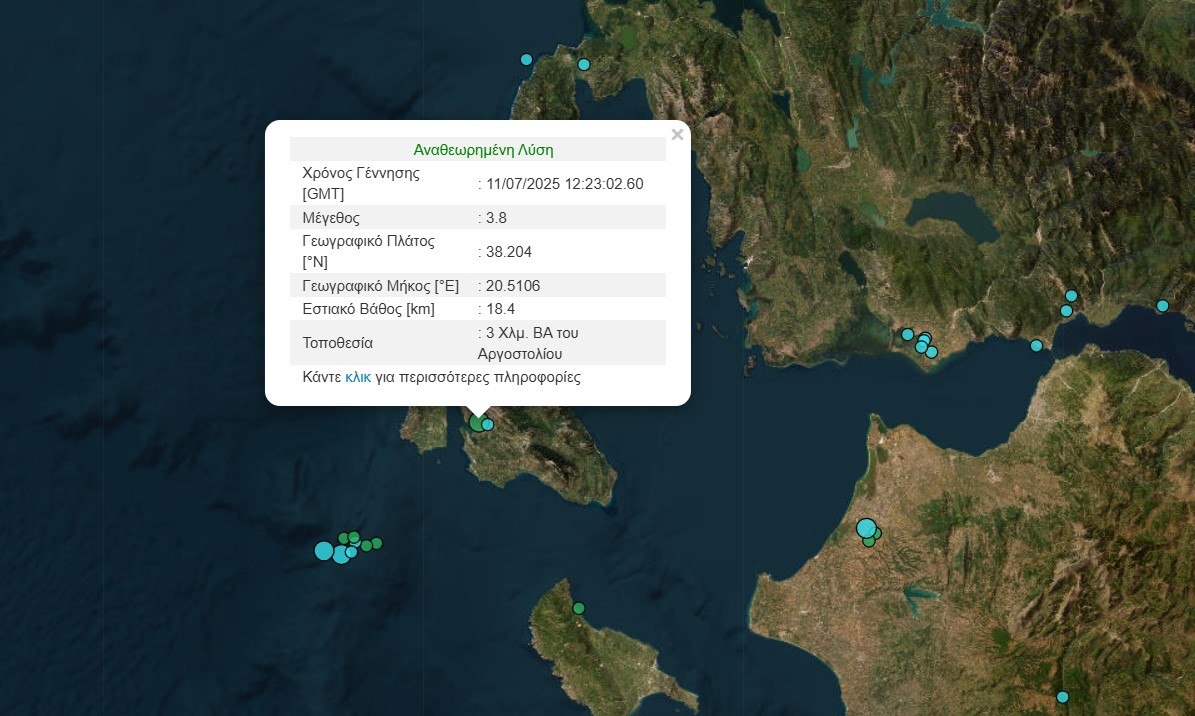
Task: Select the large cyan marker in western Peloponnese
Action: 866,528
